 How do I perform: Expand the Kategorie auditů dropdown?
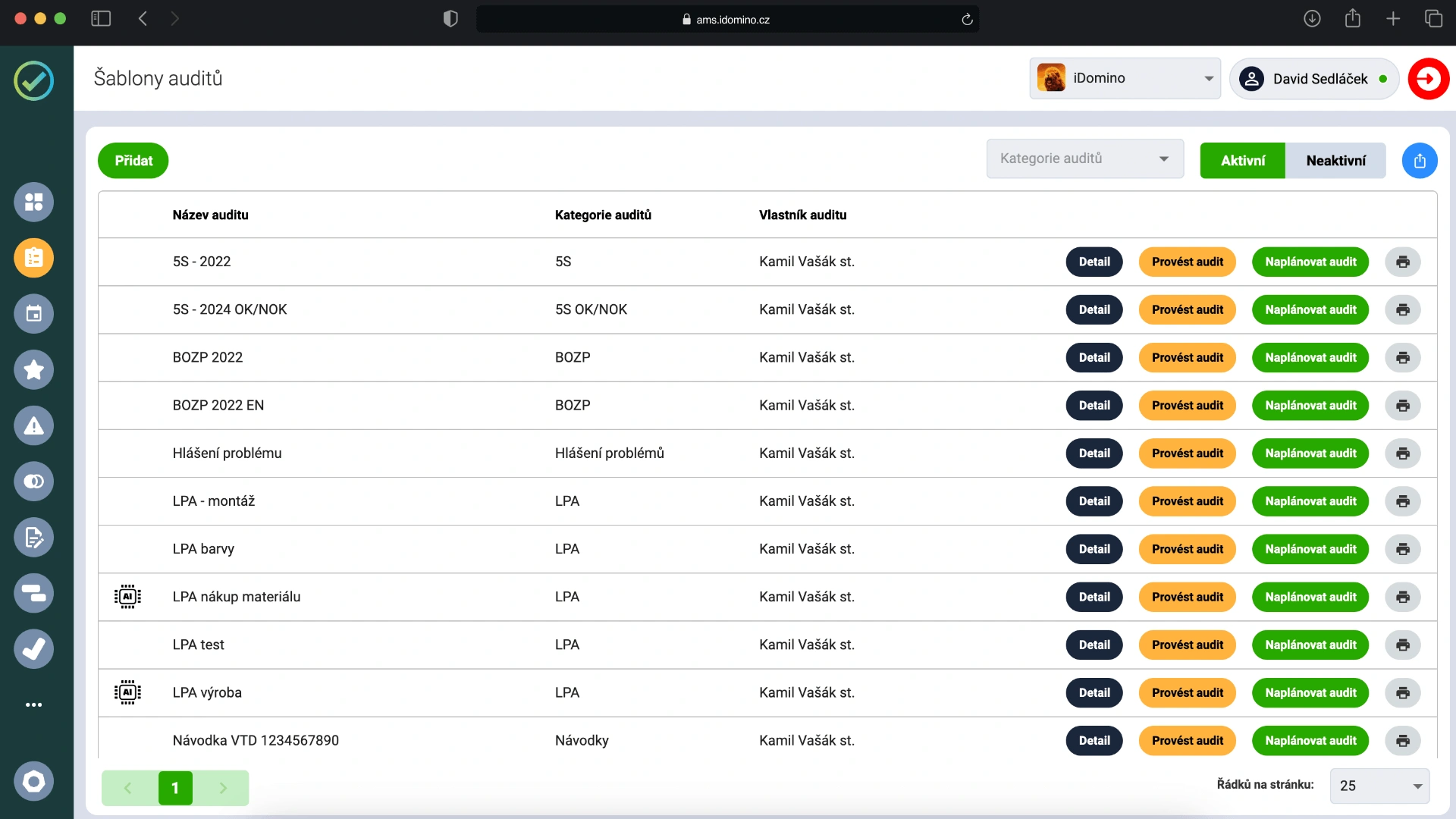tap(1084, 158)
